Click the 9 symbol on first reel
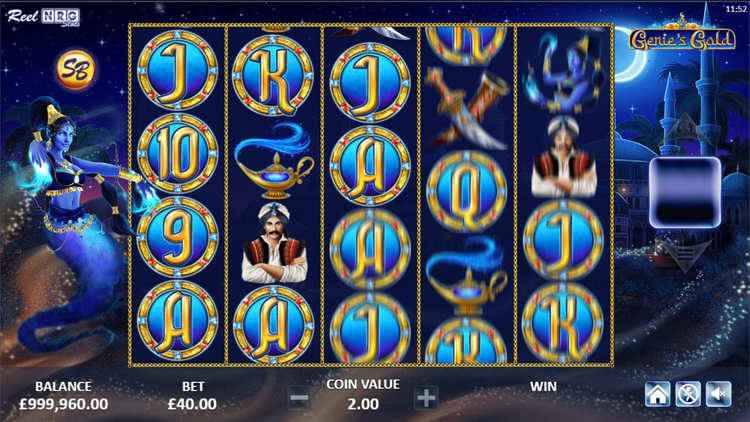 tap(177, 237)
